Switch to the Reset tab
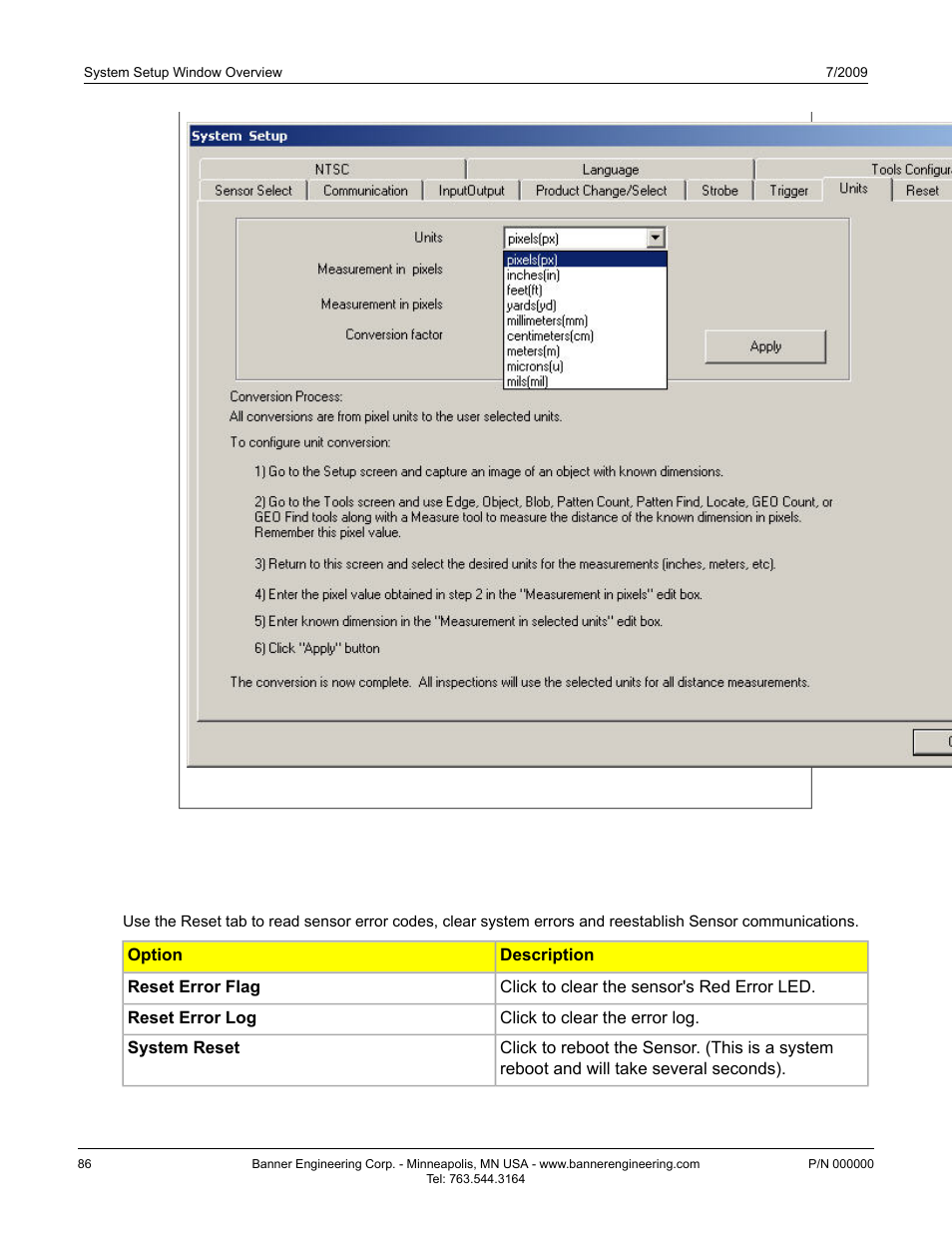 click(x=922, y=190)
